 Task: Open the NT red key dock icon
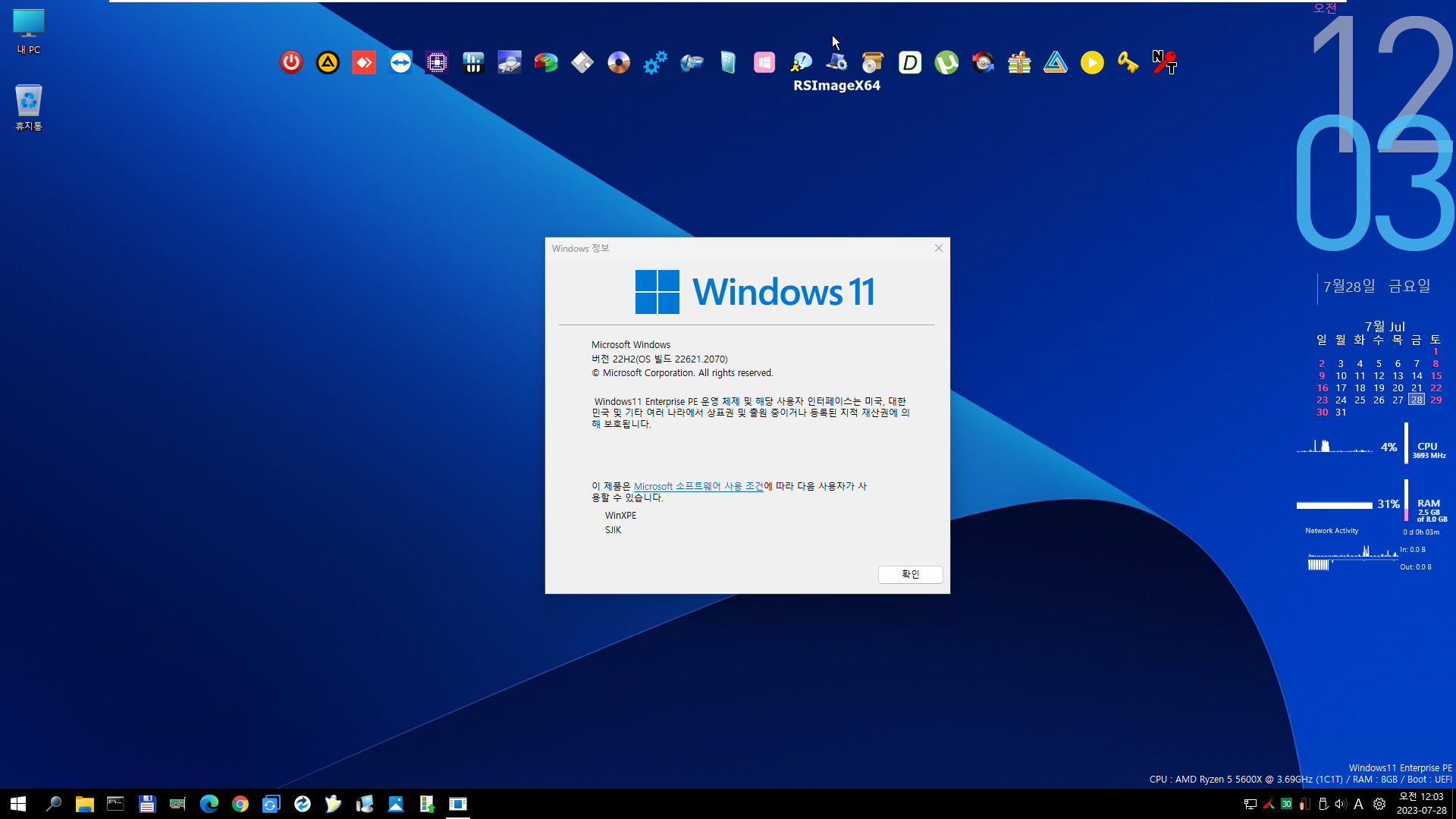pyautogui.click(x=1165, y=62)
